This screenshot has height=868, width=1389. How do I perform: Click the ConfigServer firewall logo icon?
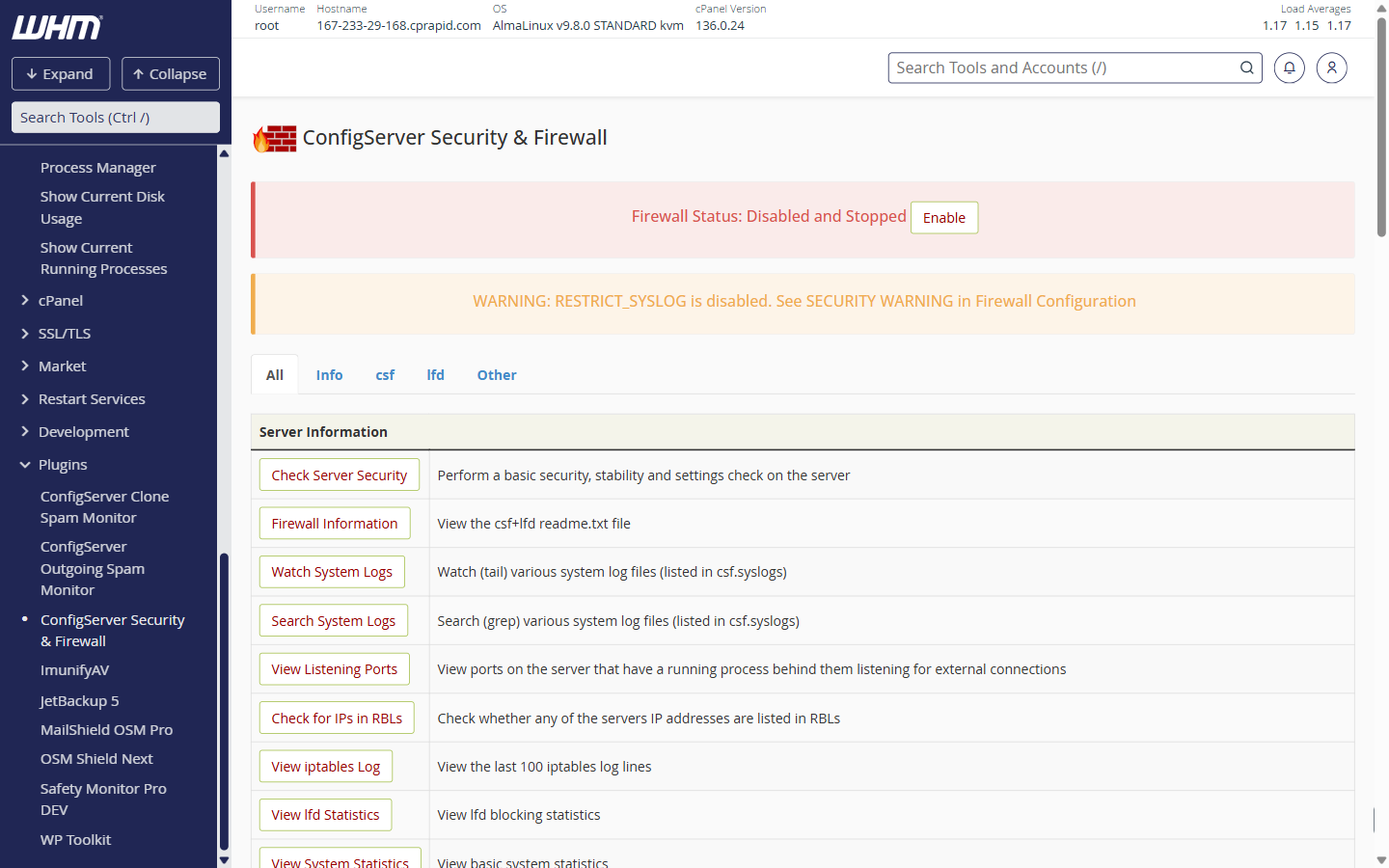275,139
